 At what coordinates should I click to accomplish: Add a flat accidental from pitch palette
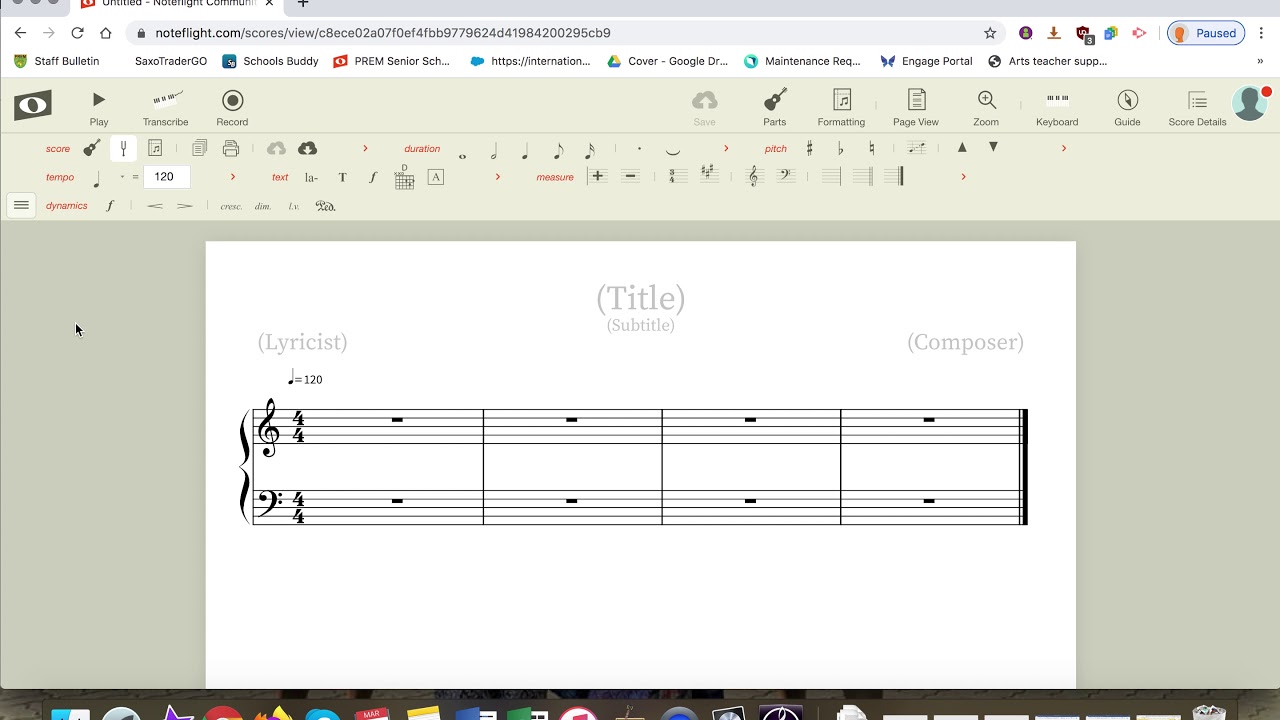(840, 148)
